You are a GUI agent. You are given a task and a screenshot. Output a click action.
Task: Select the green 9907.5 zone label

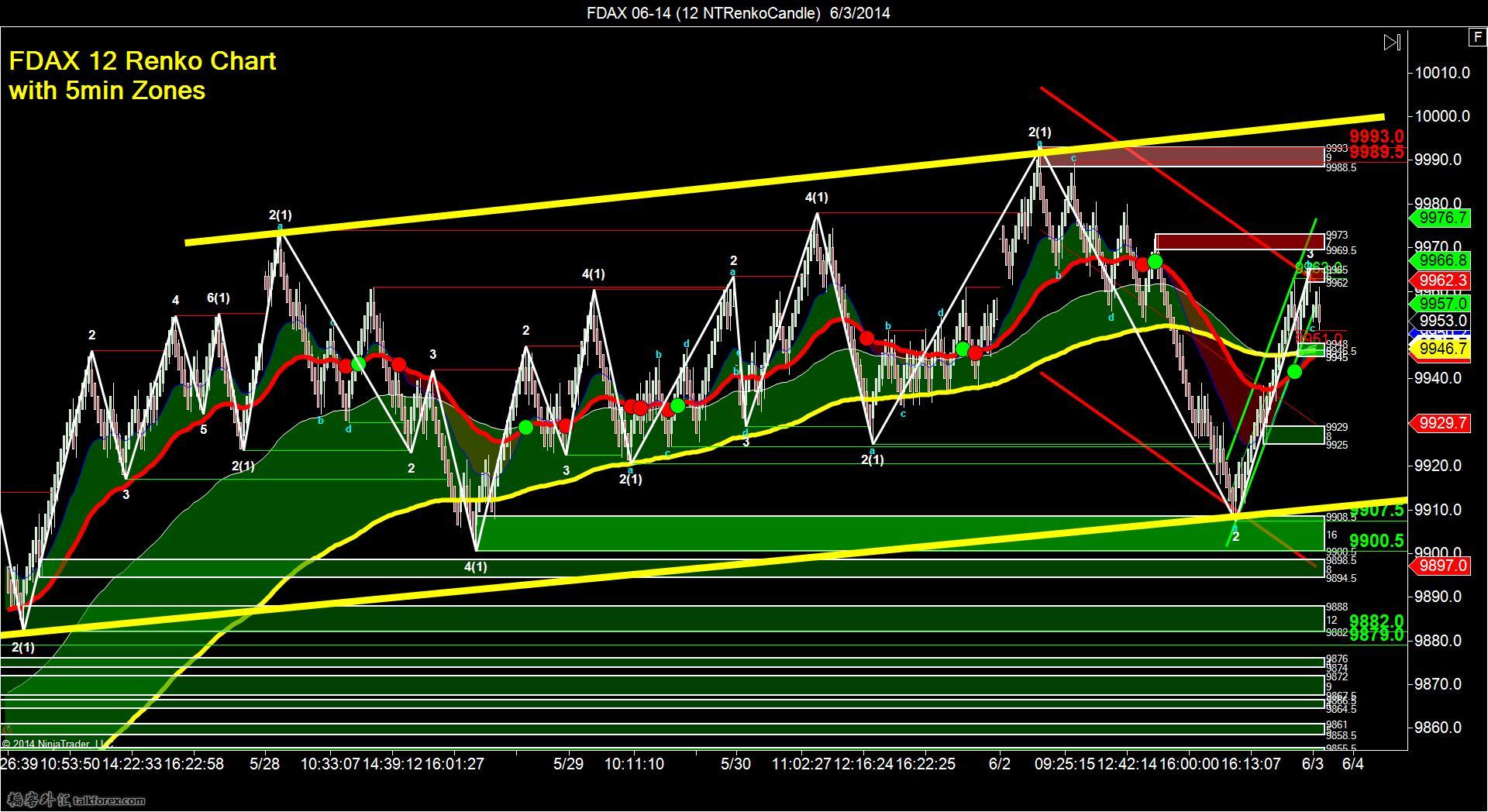(1376, 511)
